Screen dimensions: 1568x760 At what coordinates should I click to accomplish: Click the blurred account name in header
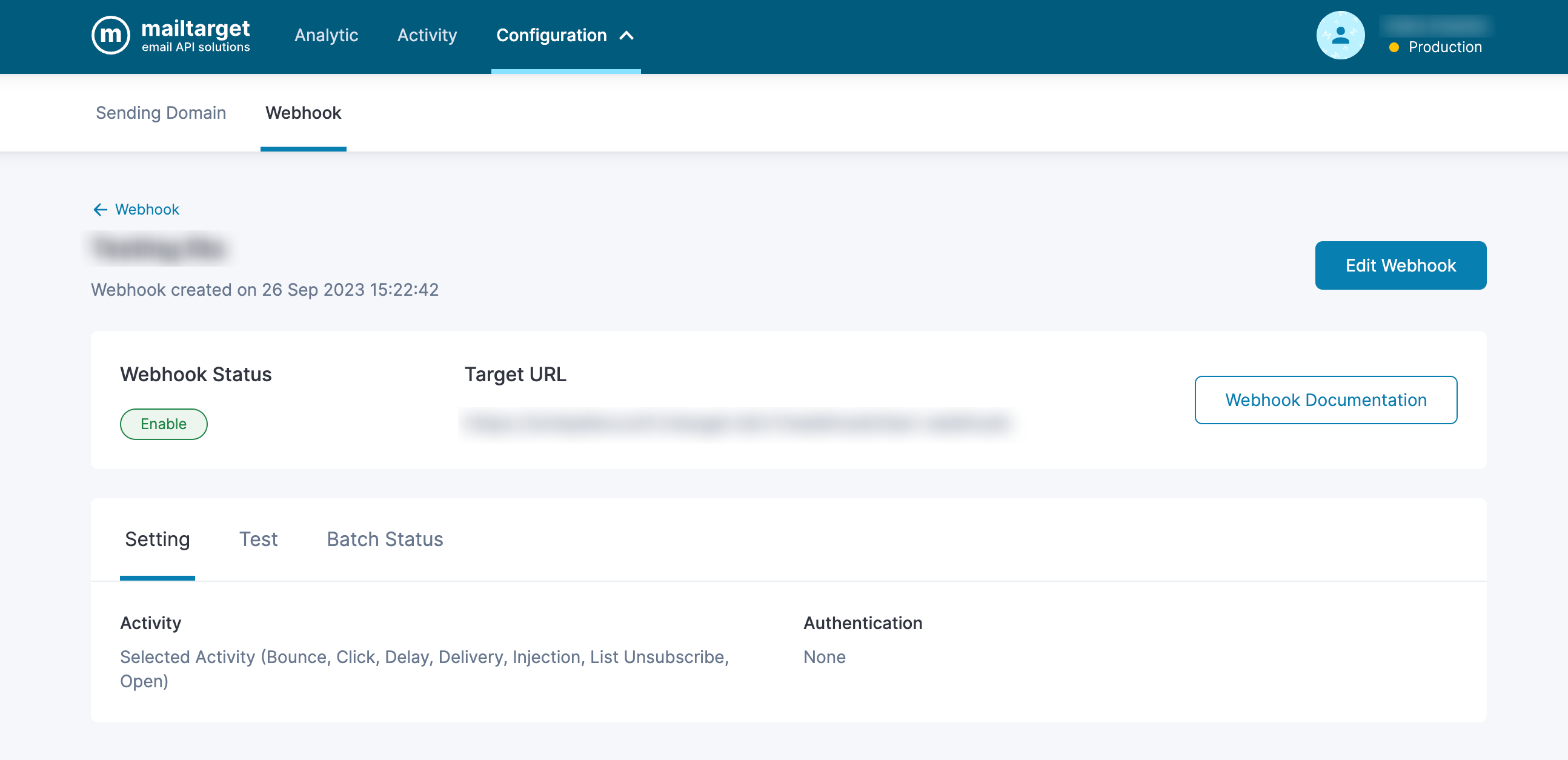1435,25
